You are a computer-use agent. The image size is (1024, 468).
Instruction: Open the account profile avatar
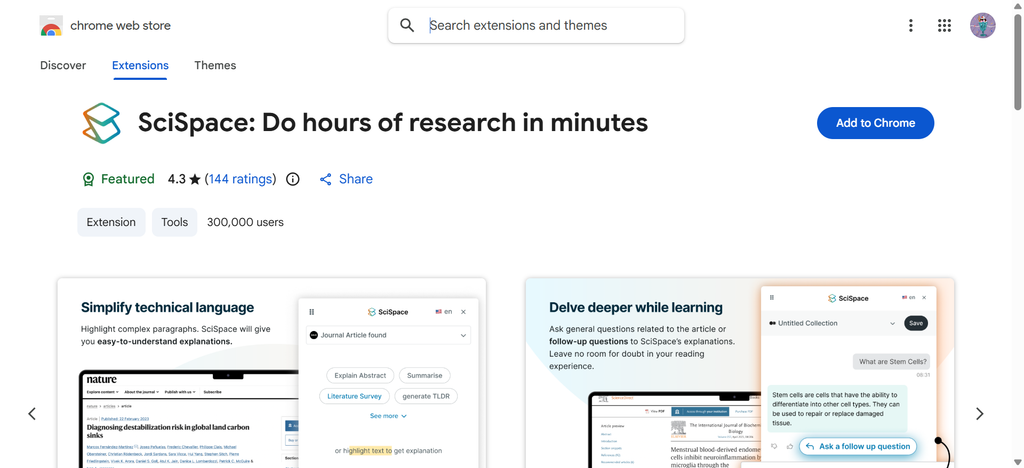pyautogui.click(x=982, y=25)
